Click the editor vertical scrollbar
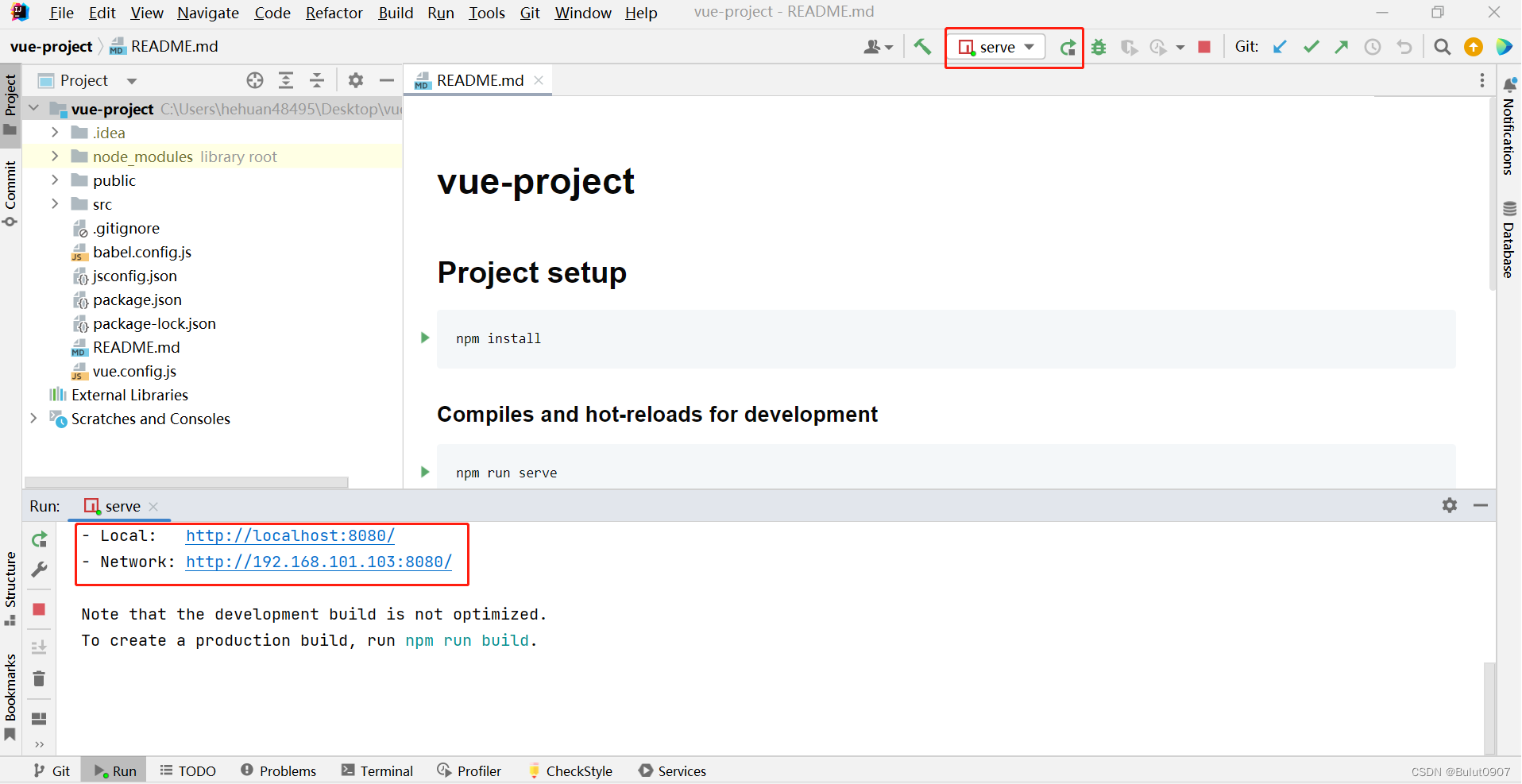Viewport: 1522px width, 784px height. (1491, 192)
